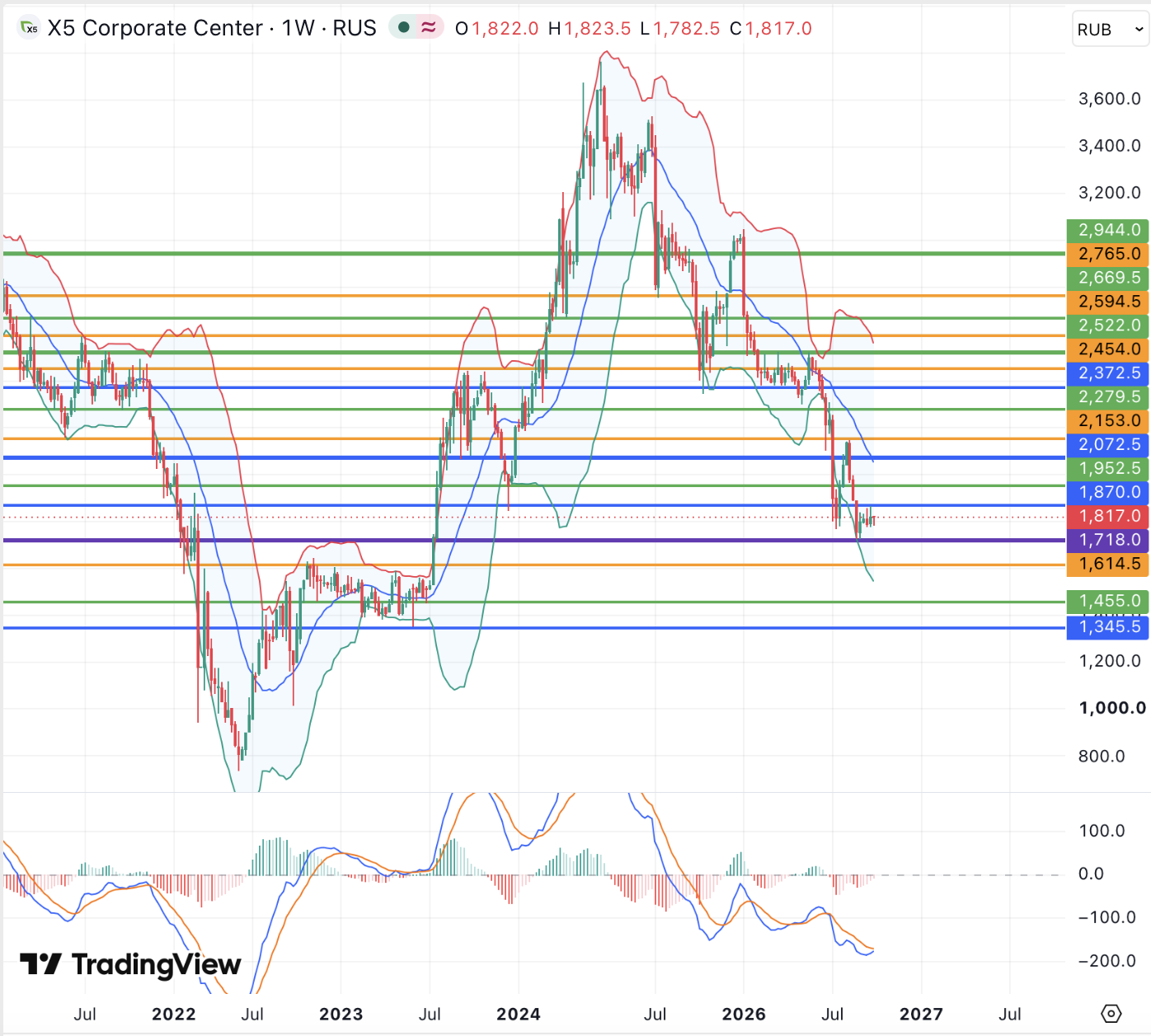The image size is (1151, 1036).
Task: Click the 2024 label on the time axis
Action: click(x=519, y=1015)
